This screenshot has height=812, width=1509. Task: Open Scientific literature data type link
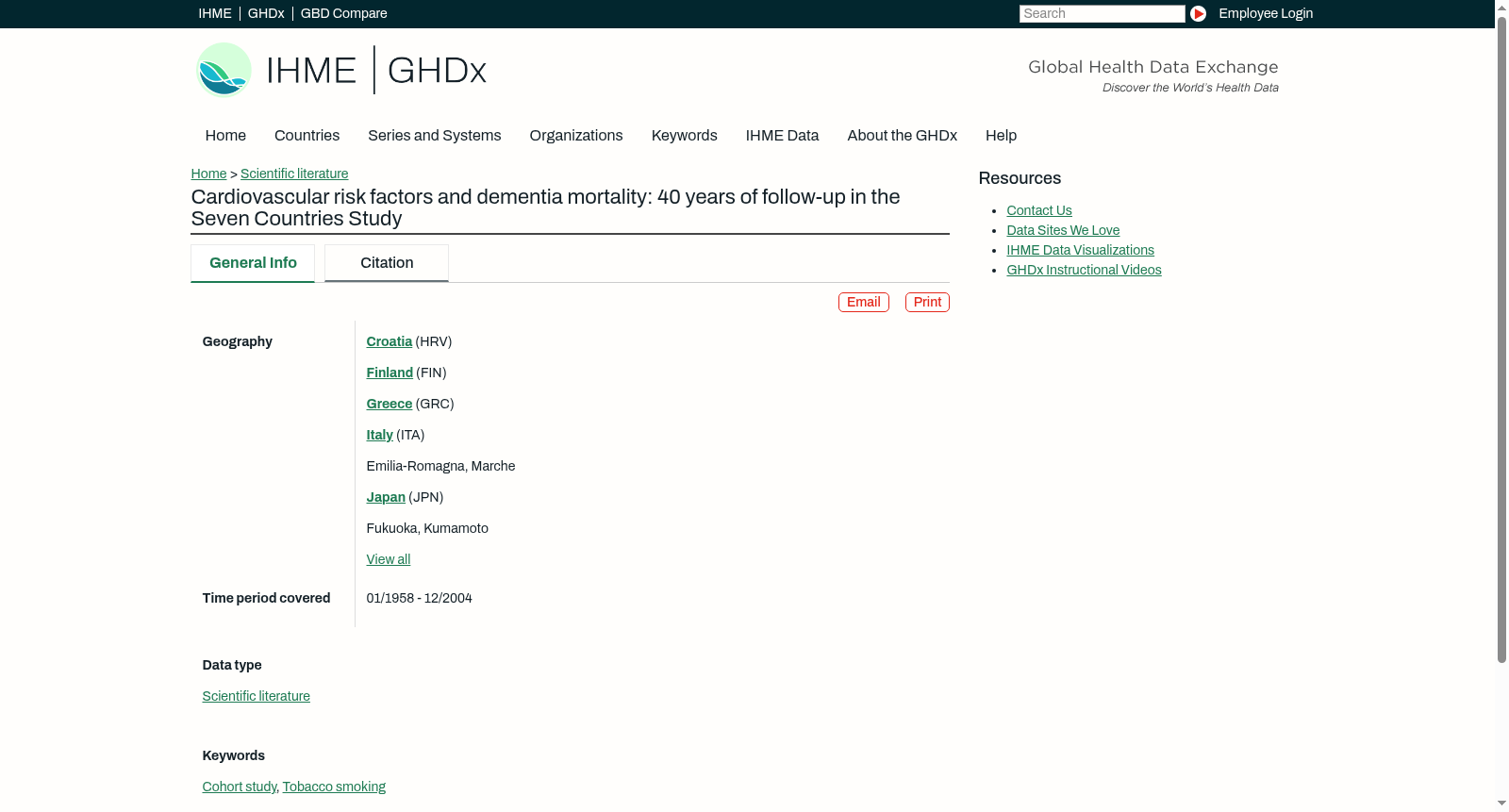click(x=257, y=696)
